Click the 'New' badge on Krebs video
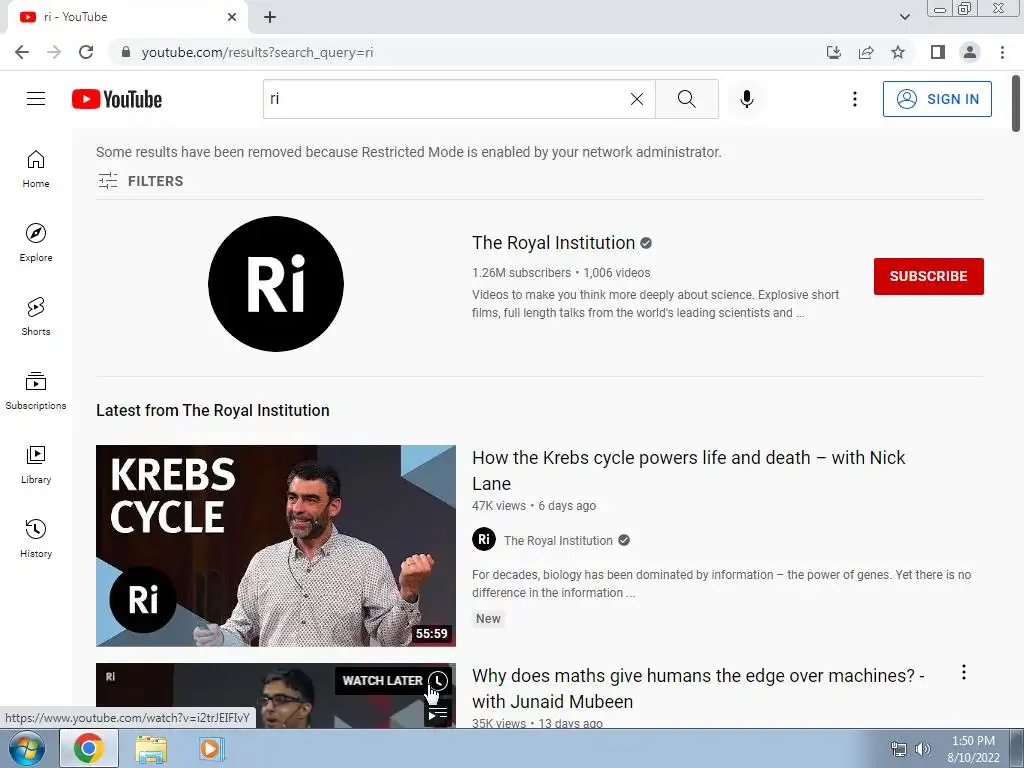The image size is (1024, 768). tap(488, 619)
